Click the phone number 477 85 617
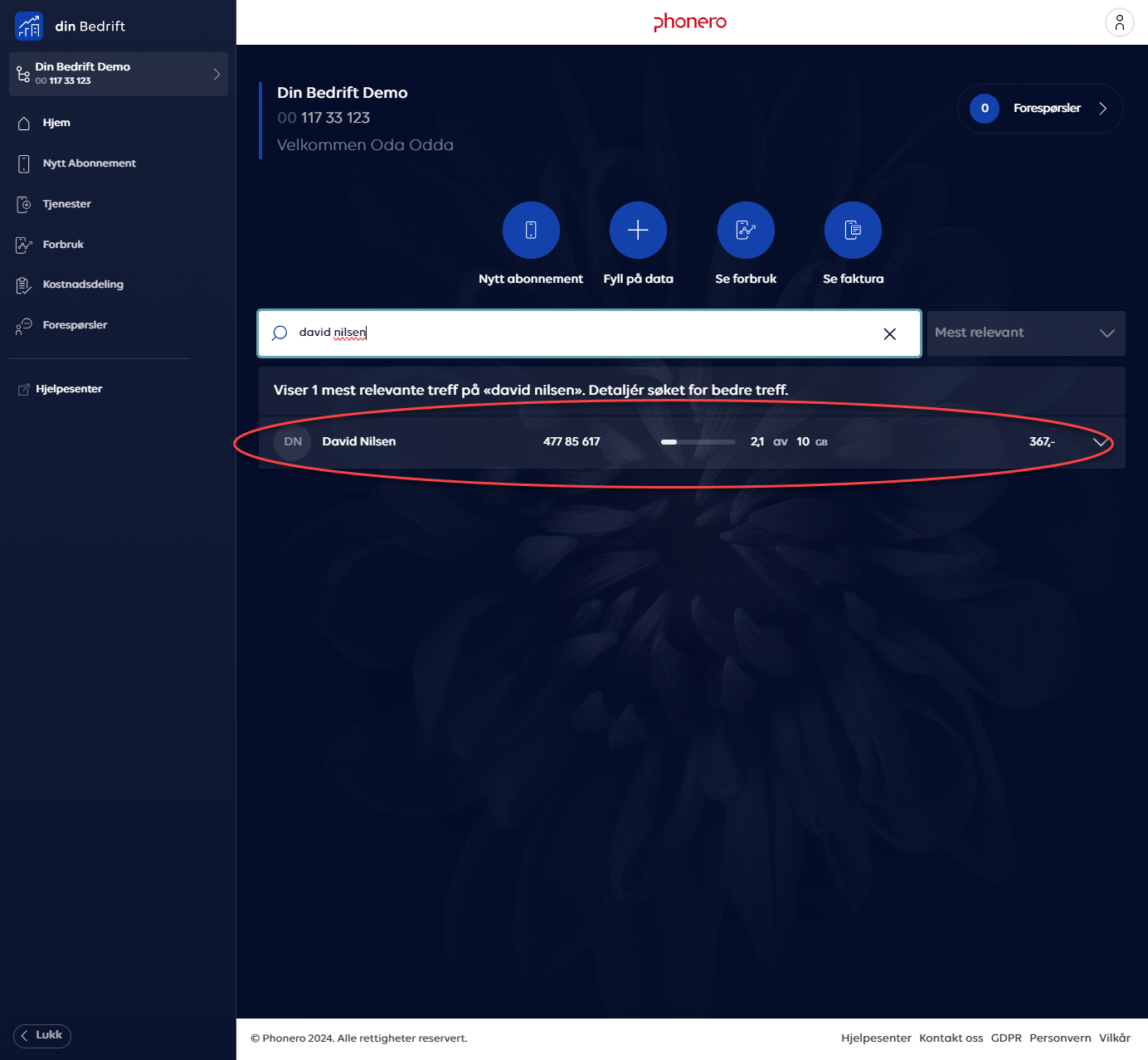The width and height of the screenshot is (1148, 1060). [572, 441]
